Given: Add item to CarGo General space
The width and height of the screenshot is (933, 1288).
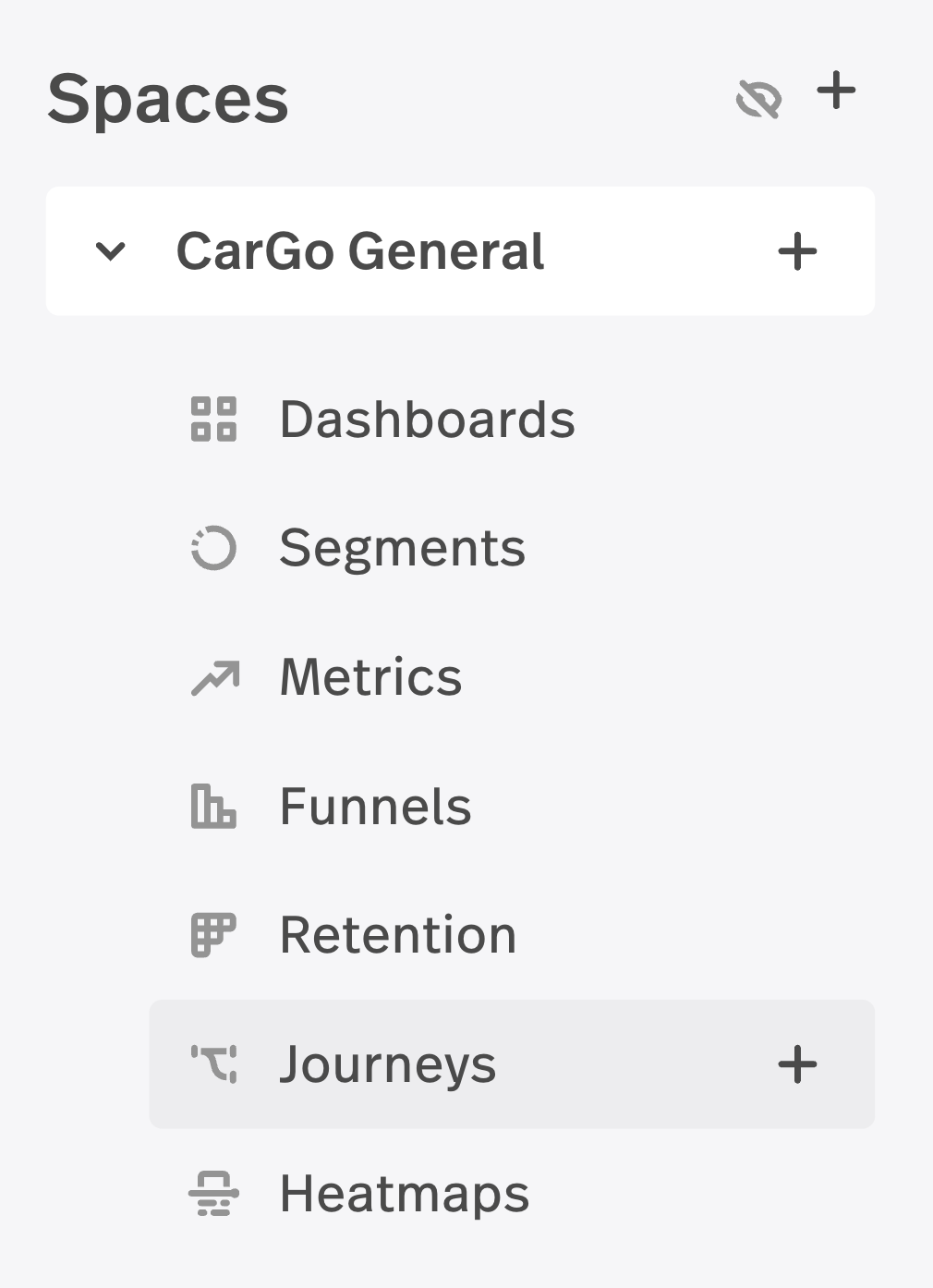Looking at the screenshot, I should [797, 251].
